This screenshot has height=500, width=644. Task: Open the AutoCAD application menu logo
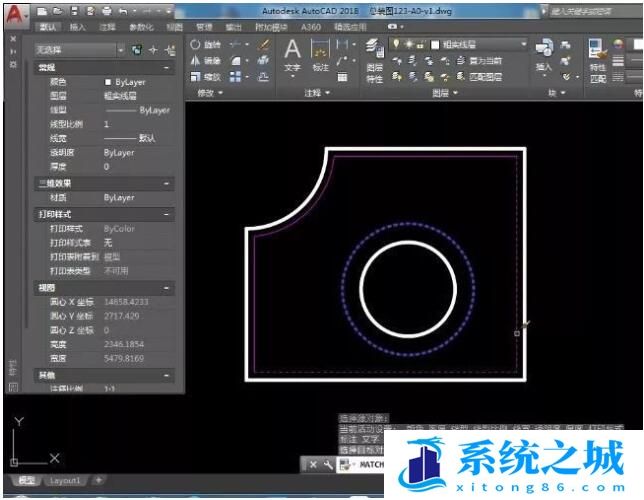point(16,14)
